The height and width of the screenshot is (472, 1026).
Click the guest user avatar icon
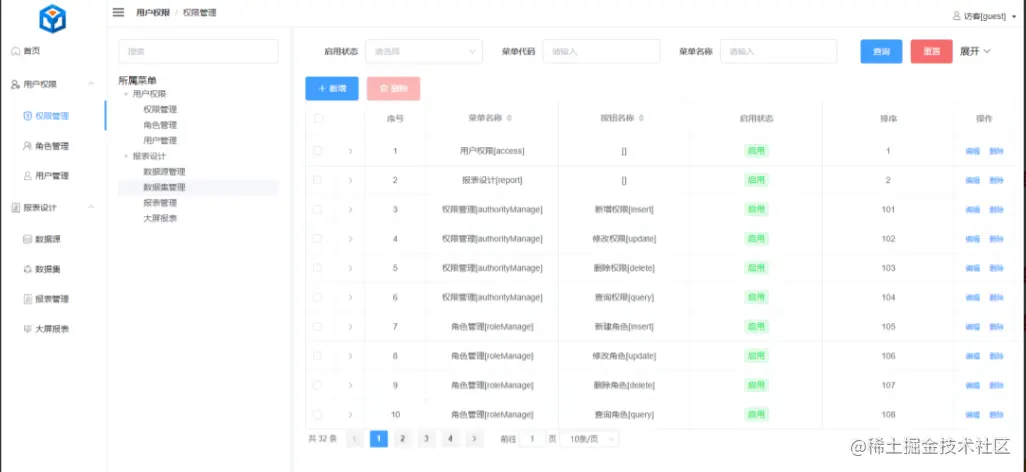point(957,16)
